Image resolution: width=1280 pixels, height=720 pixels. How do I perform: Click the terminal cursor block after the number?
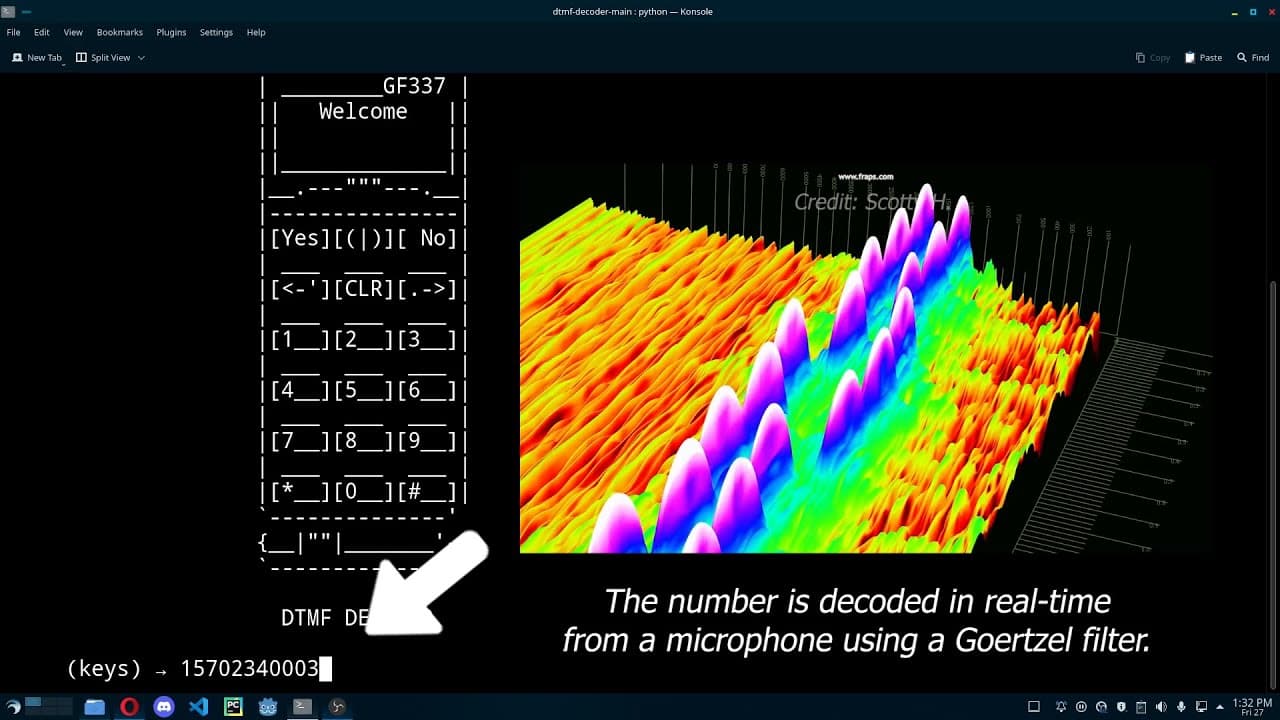(x=325, y=669)
